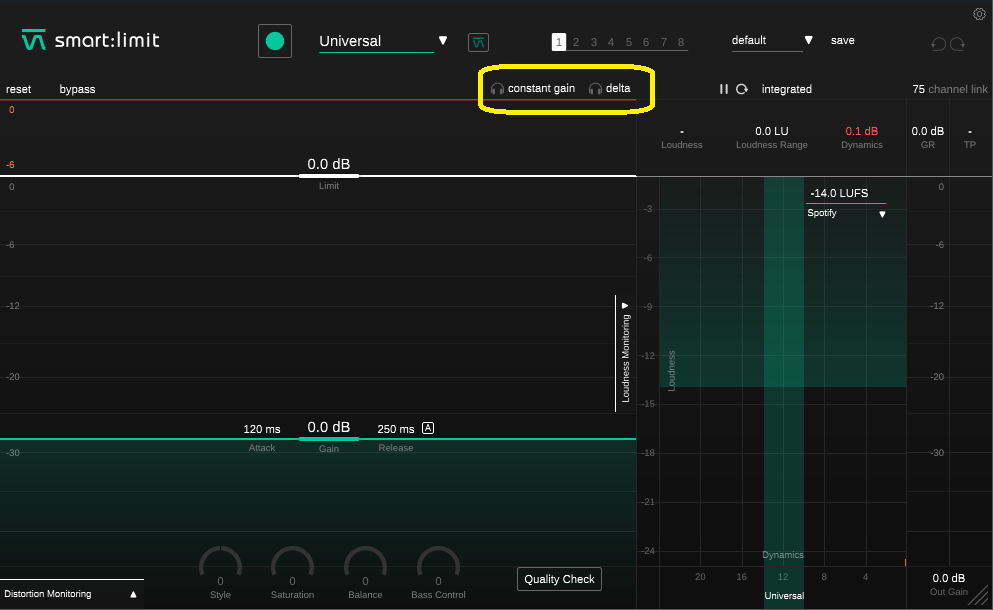Click the undo arrow icon
The image size is (993, 610).
tap(938, 43)
